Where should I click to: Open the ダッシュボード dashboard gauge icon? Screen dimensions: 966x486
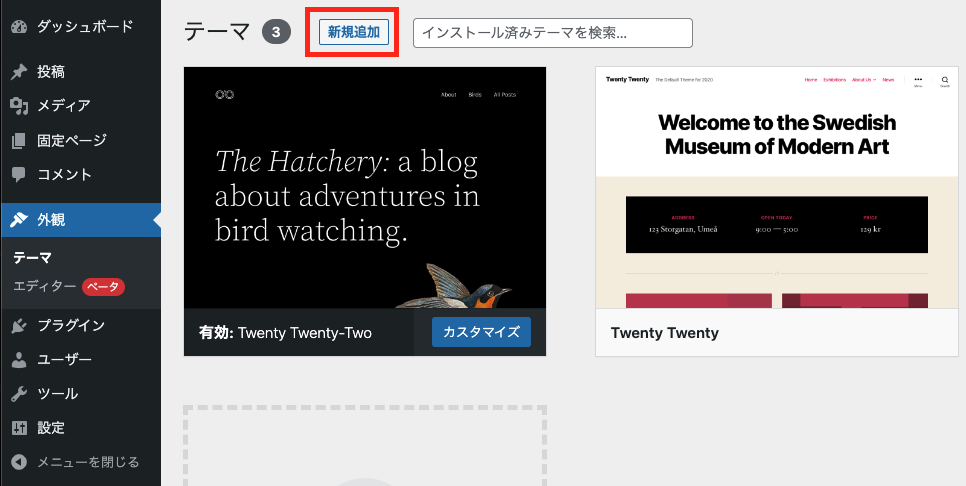[19, 26]
